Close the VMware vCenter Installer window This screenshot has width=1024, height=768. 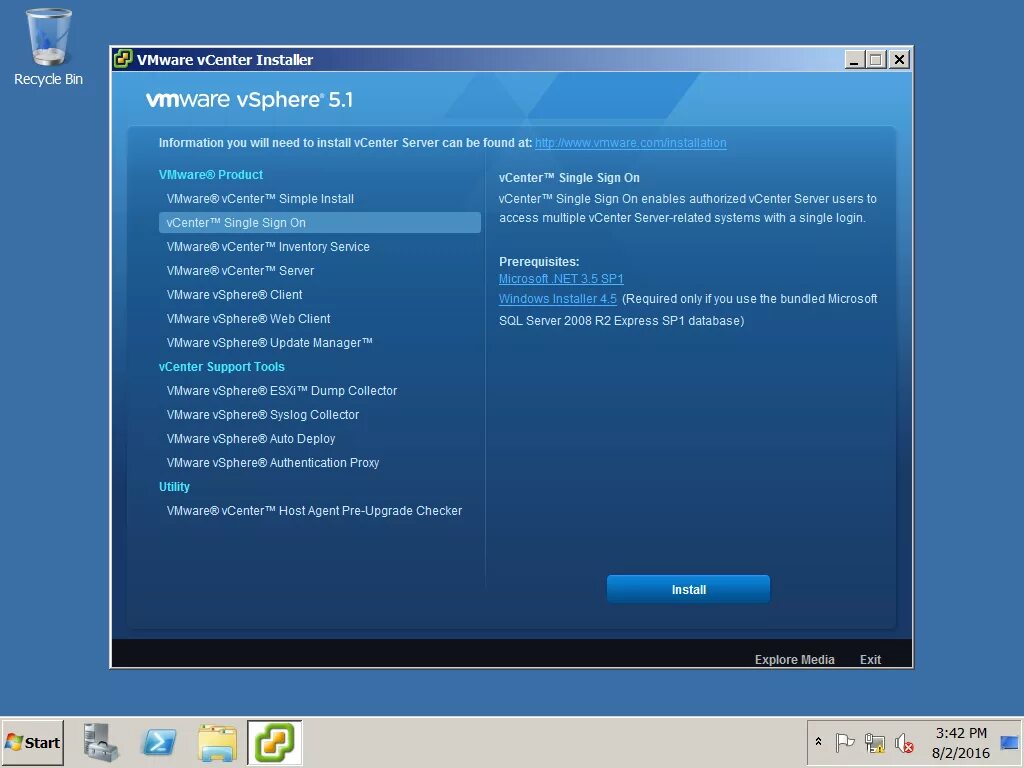(x=899, y=59)
